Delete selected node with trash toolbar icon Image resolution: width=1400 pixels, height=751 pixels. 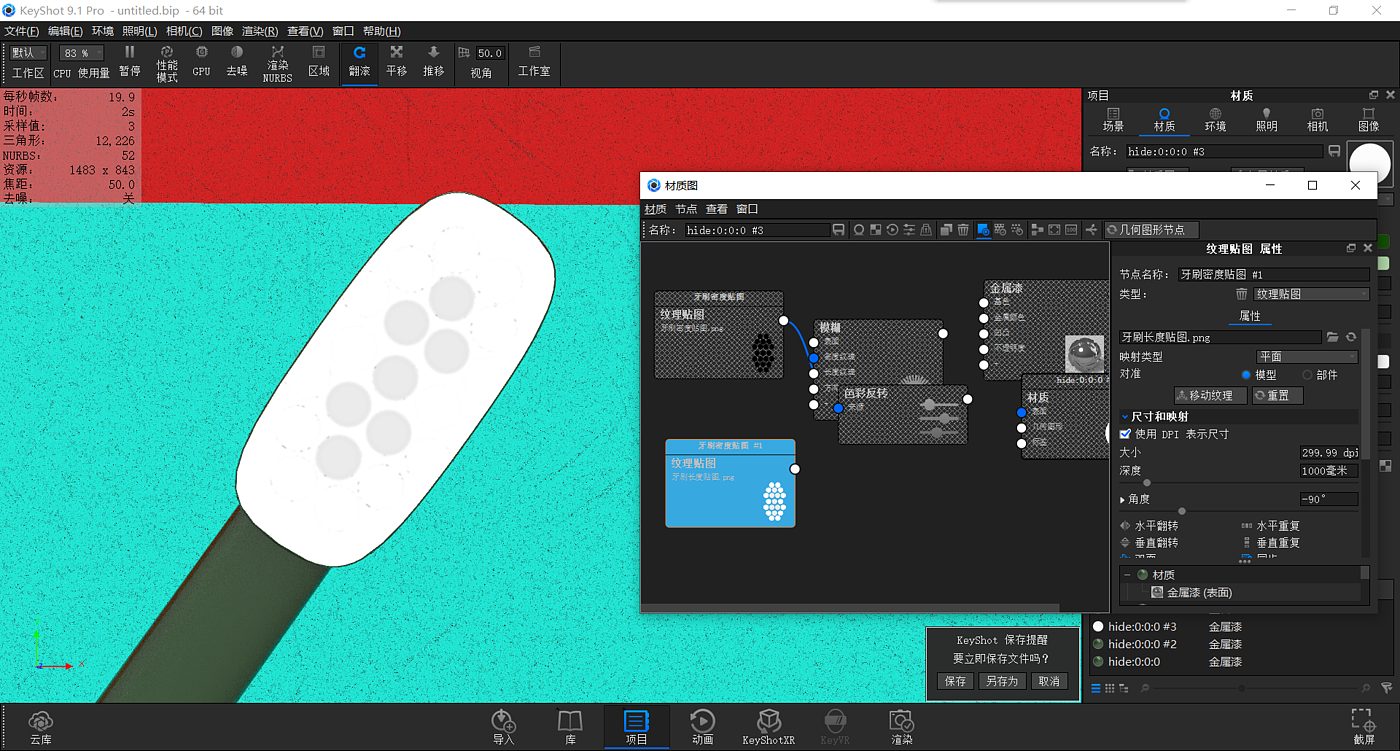pos(963,230)
